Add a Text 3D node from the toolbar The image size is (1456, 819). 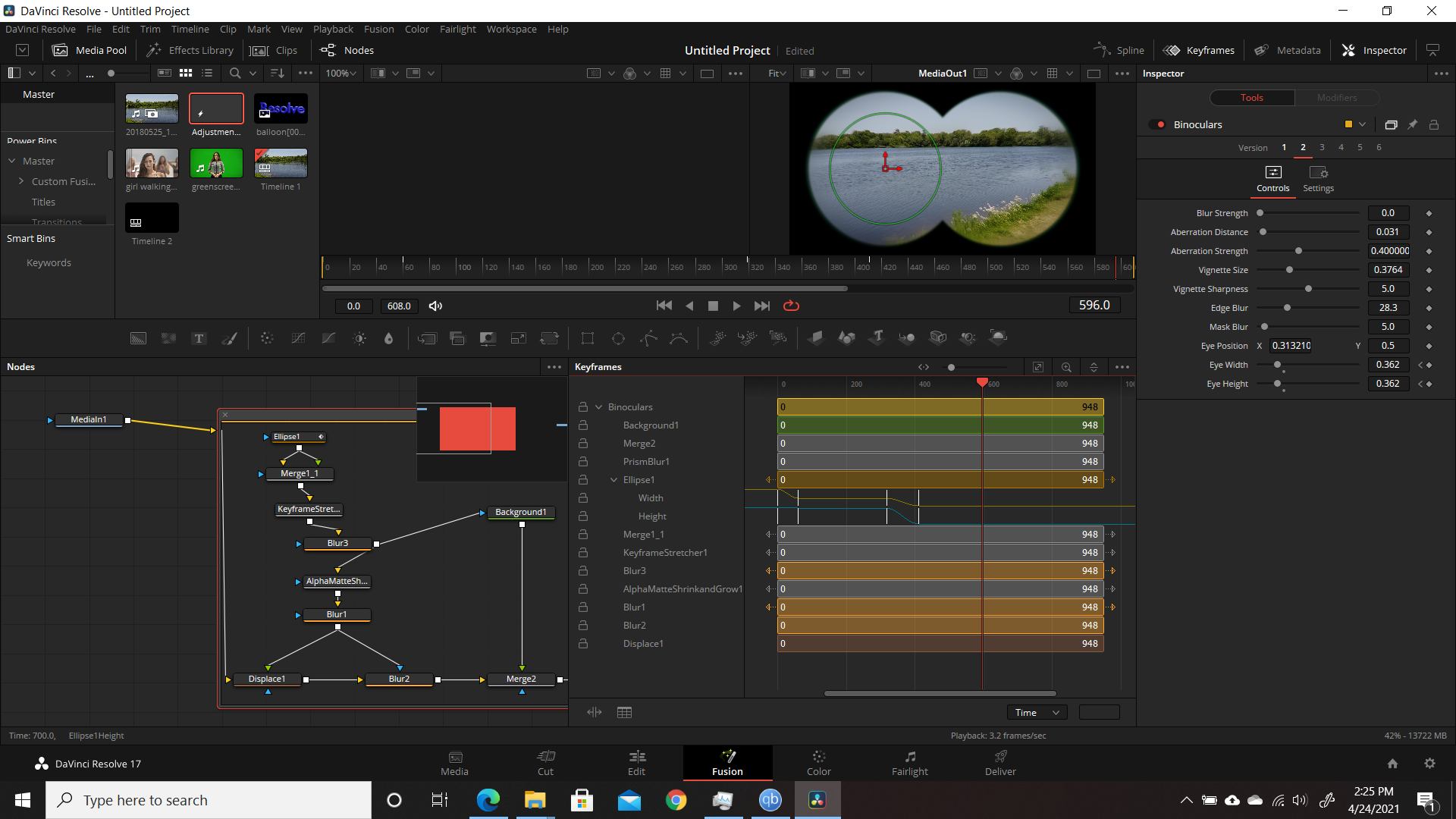pyautogui.click(x=877, y=338)
